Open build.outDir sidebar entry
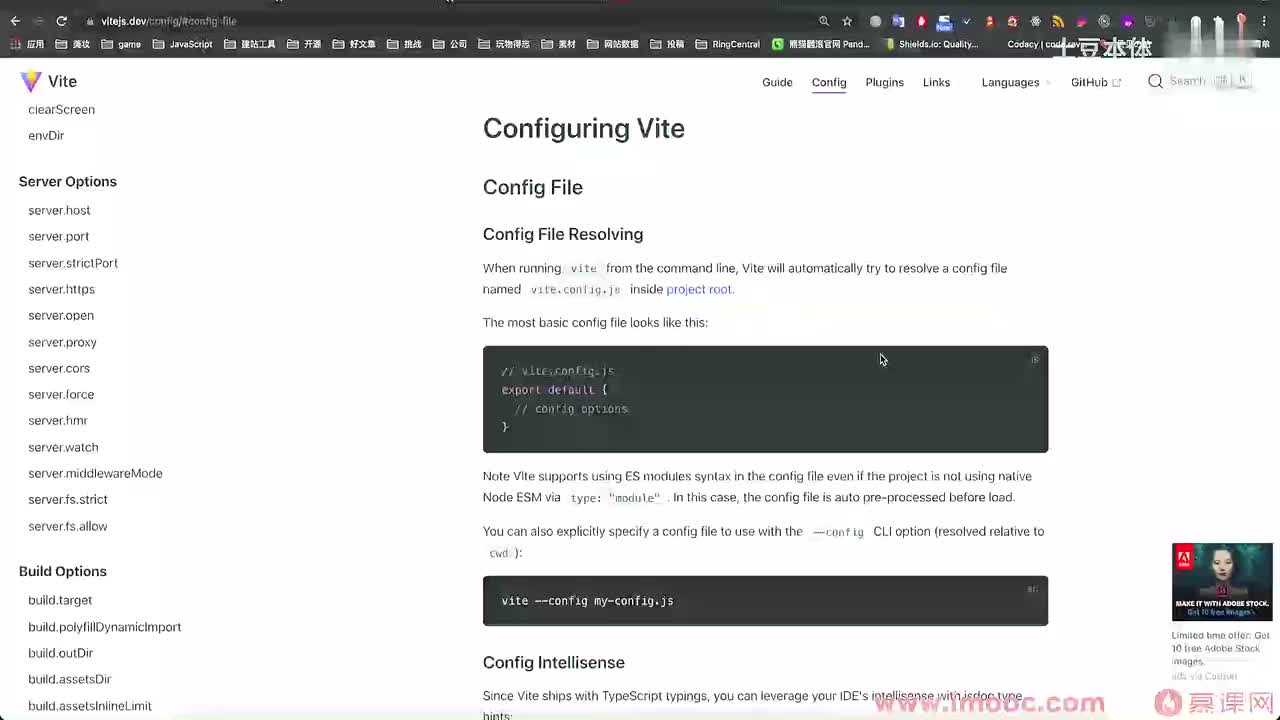 [60, 653]
